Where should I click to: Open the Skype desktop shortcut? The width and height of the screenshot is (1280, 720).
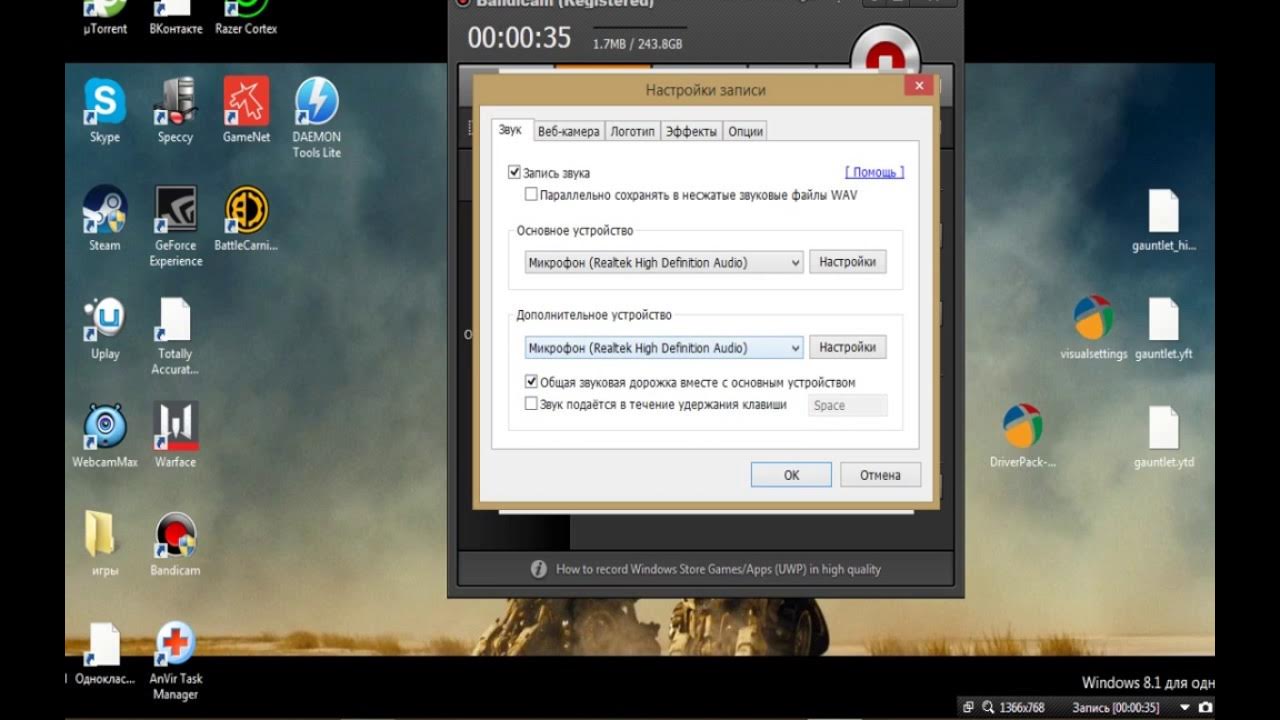pyautogui.click(x=104, y=111)
